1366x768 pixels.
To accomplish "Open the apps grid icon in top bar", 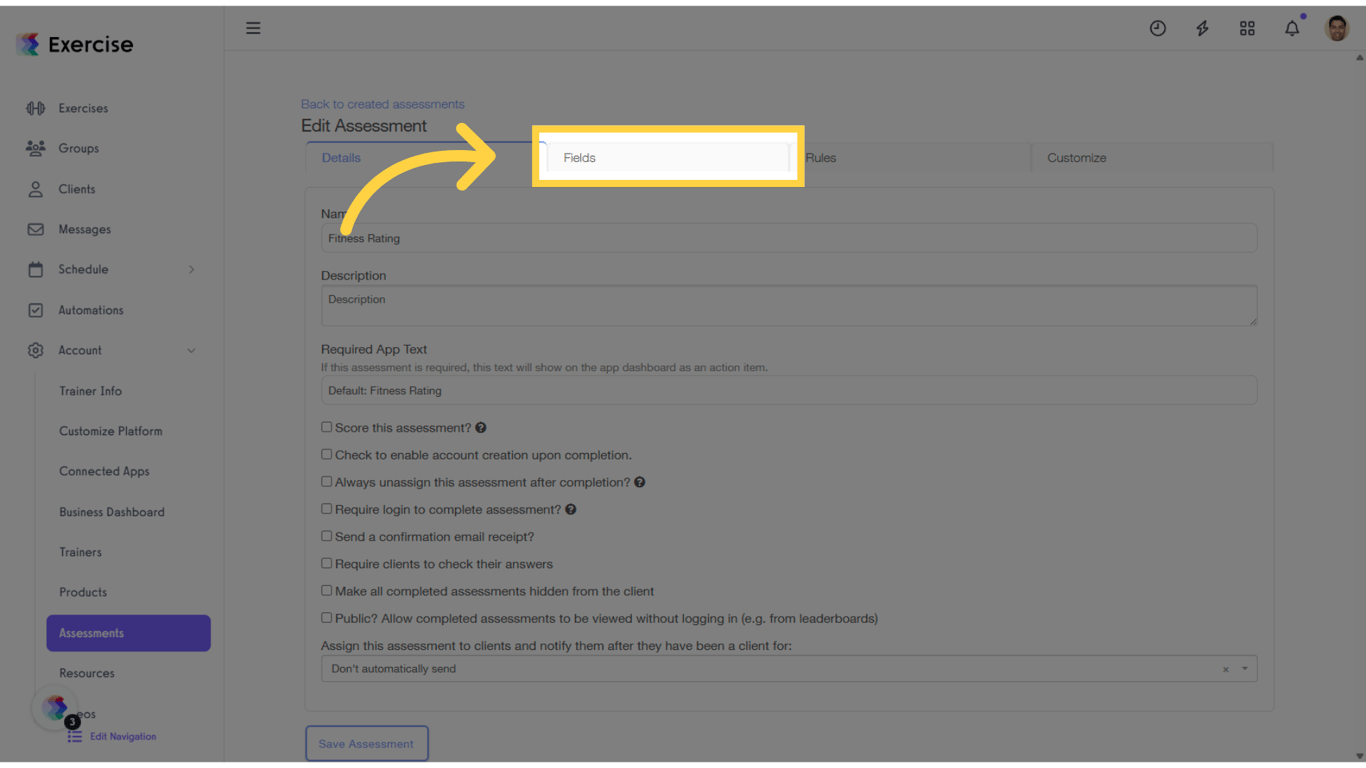I will pos(1247,28).
